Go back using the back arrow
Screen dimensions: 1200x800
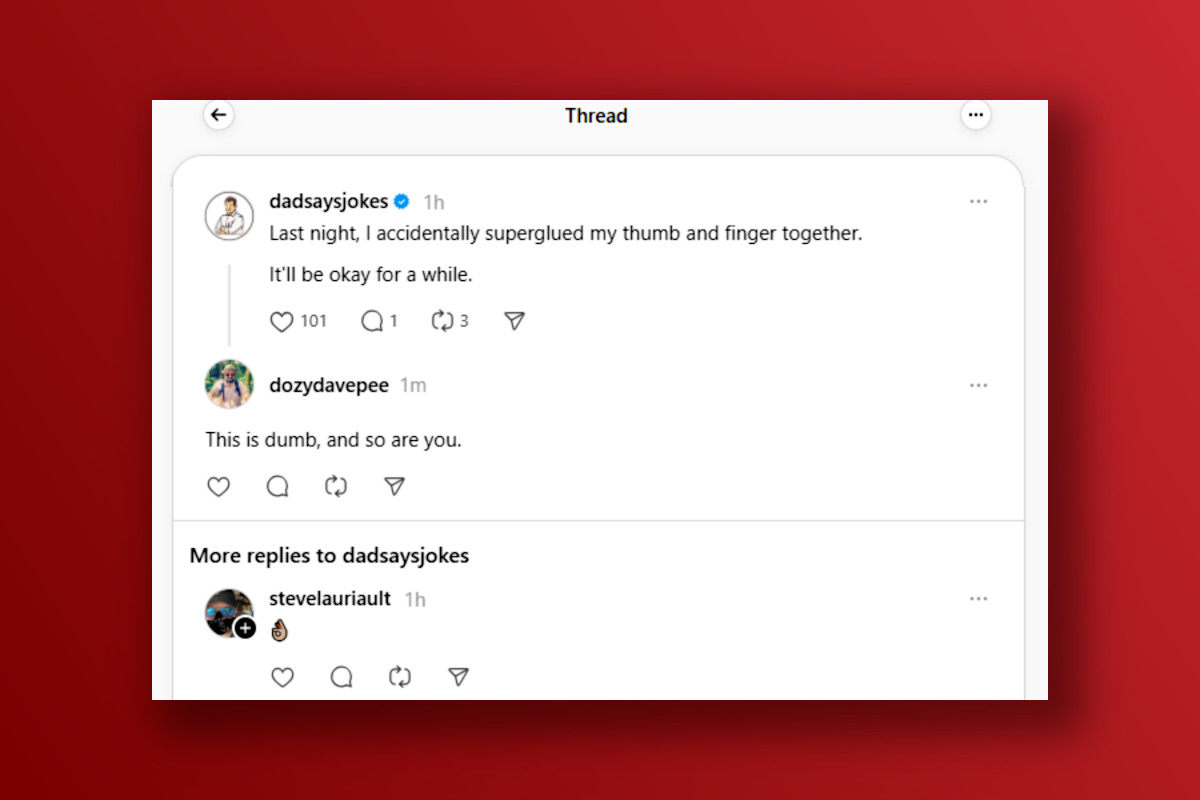pos(218,114)
